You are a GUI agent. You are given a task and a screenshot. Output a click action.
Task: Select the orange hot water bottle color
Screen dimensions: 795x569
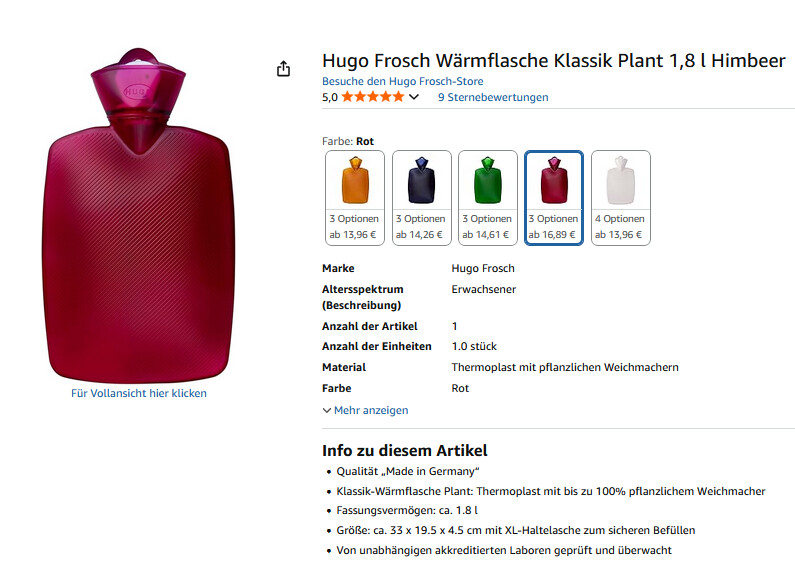click(355, 198)
